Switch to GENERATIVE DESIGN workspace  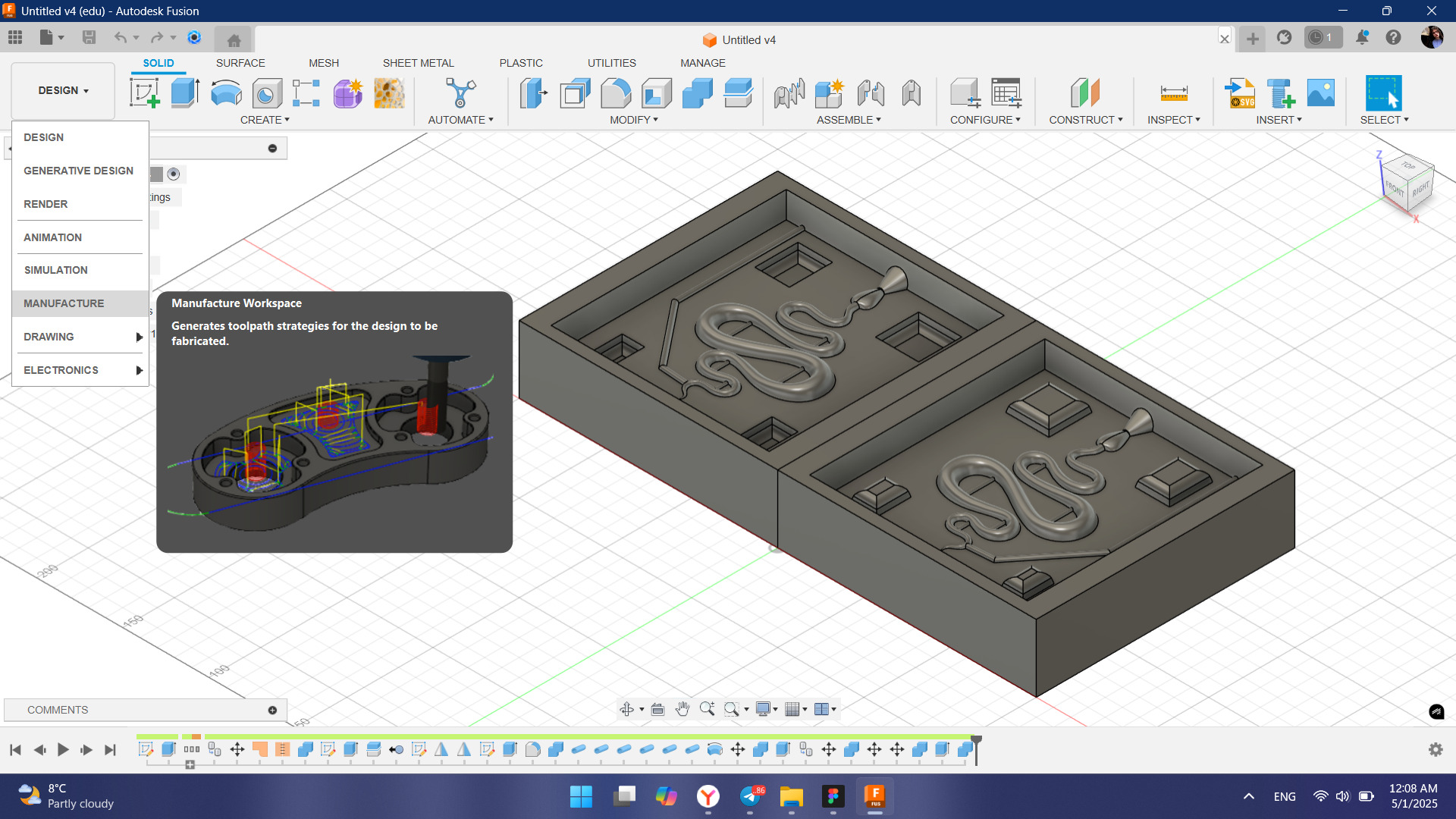(80, 171)
